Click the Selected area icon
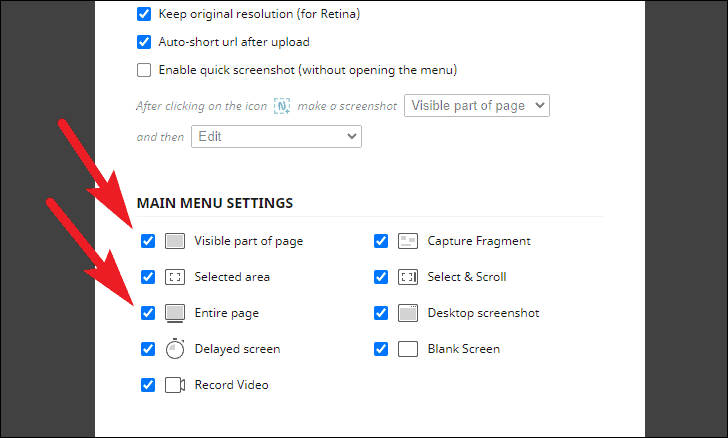 click(x=175, y=277)
